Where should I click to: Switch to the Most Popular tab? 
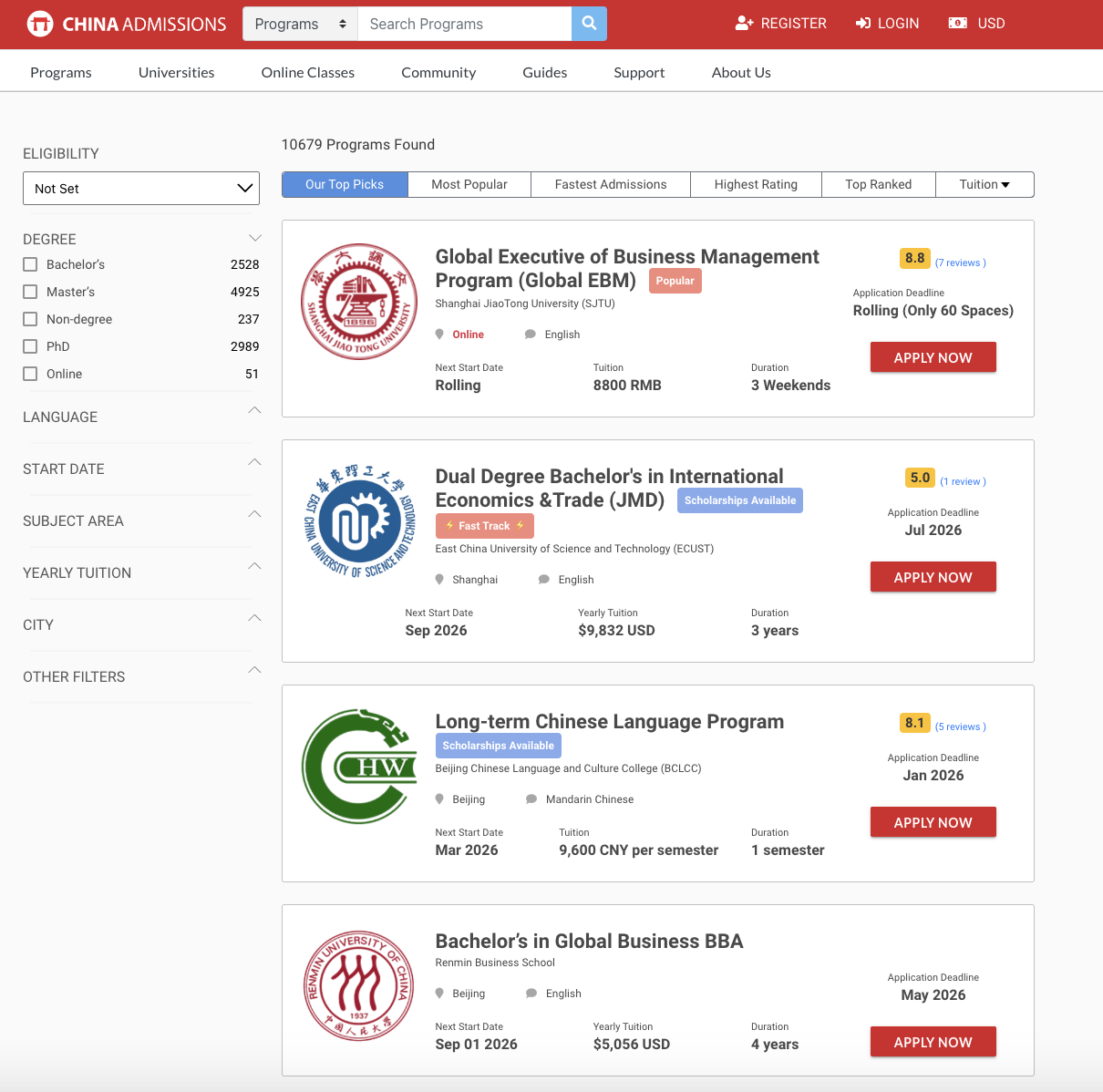(469, 184)
